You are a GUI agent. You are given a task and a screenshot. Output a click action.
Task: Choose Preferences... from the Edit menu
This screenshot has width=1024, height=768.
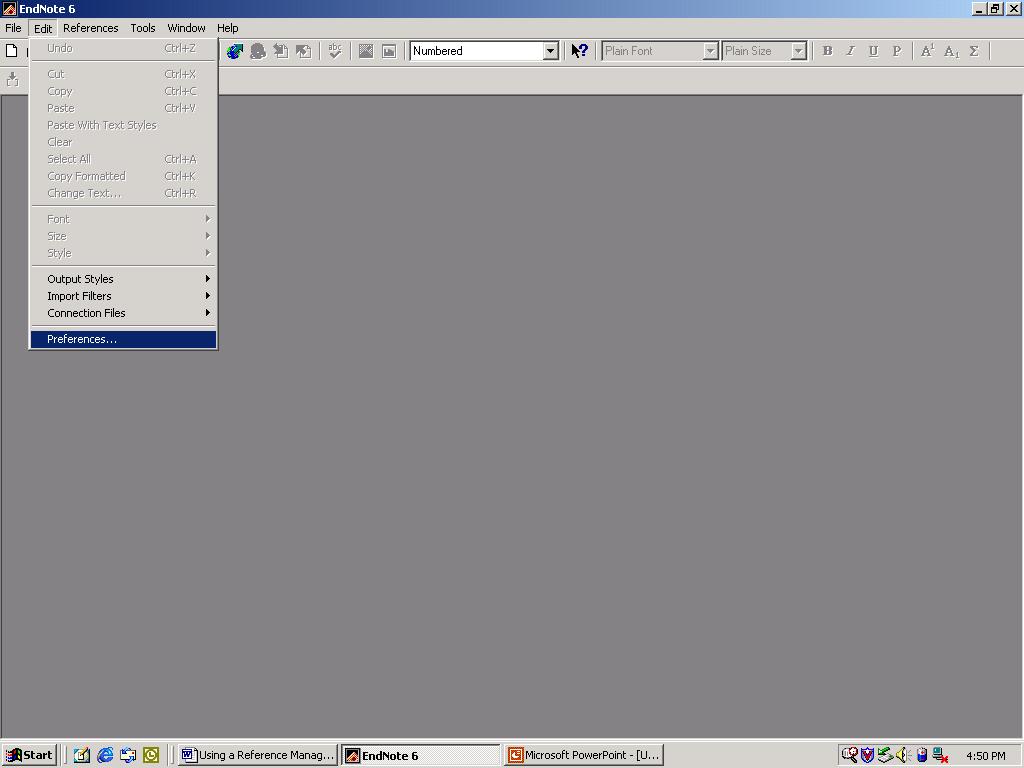click(123, 339)
